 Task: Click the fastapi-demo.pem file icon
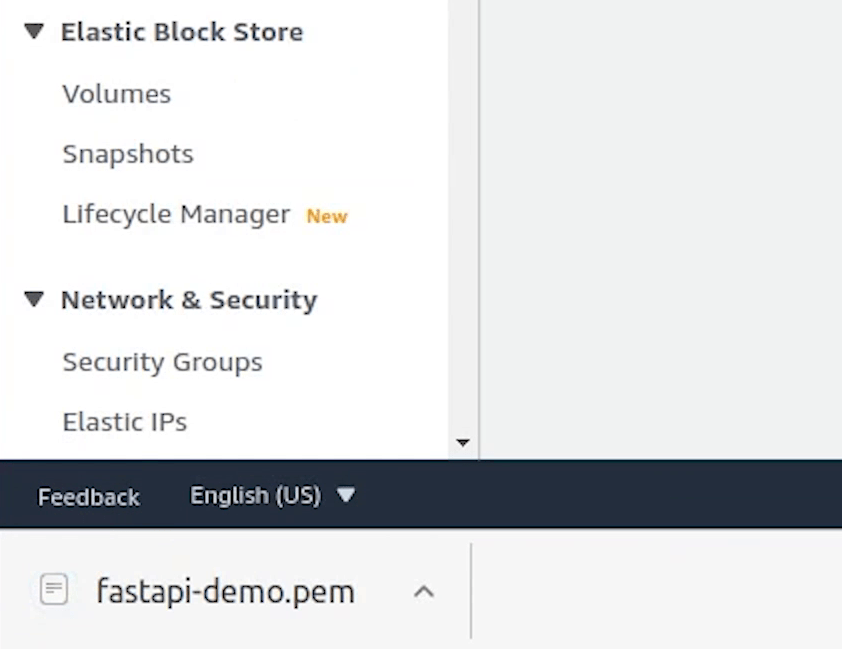[54, 590]
